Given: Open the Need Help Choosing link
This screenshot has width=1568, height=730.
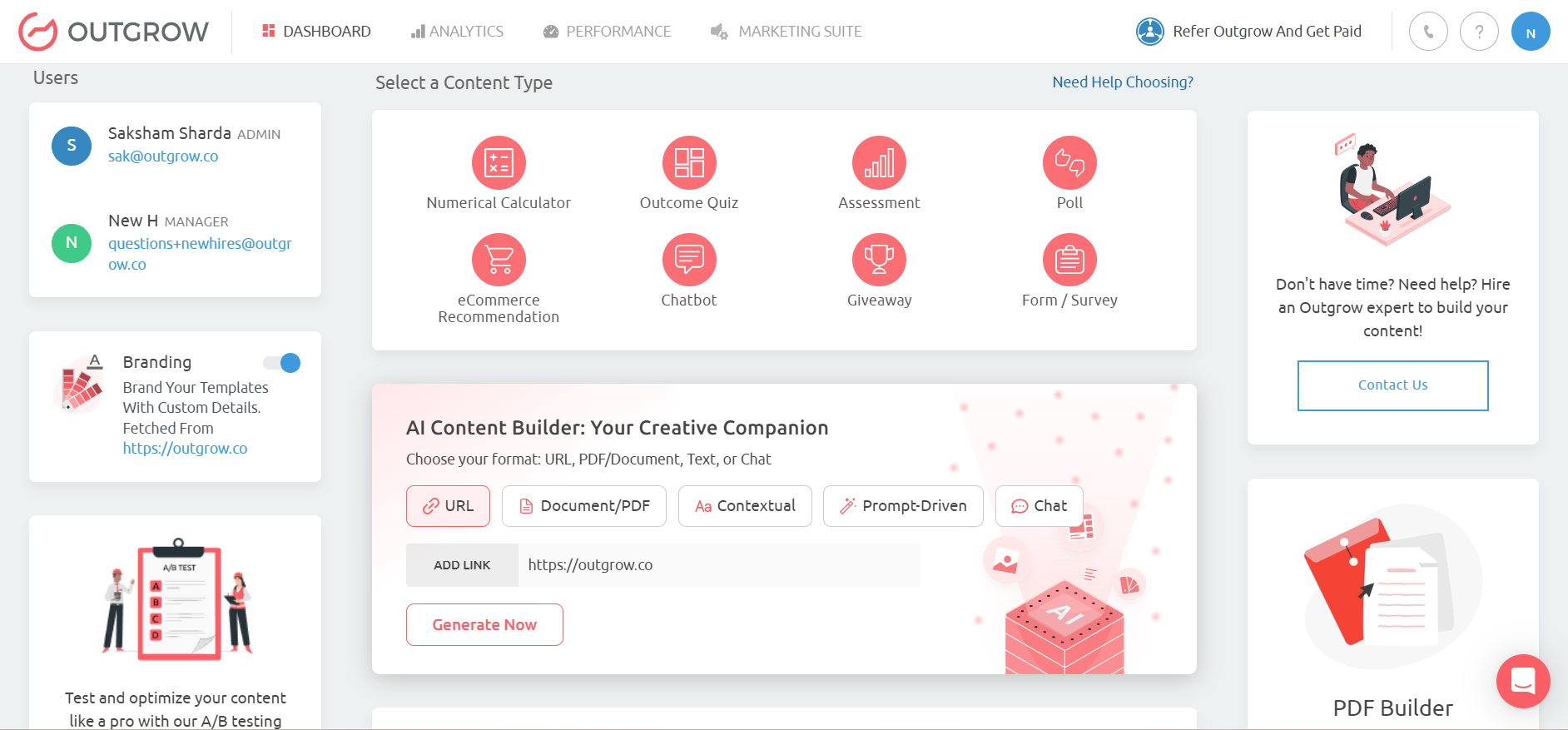Looking at the screenshot, I should tap(1122, 82).
